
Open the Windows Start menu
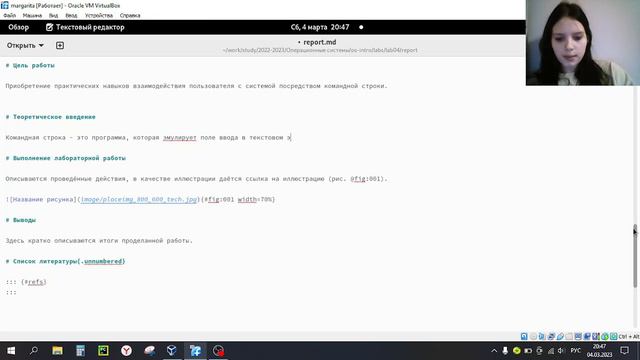[x=11, y=351]
